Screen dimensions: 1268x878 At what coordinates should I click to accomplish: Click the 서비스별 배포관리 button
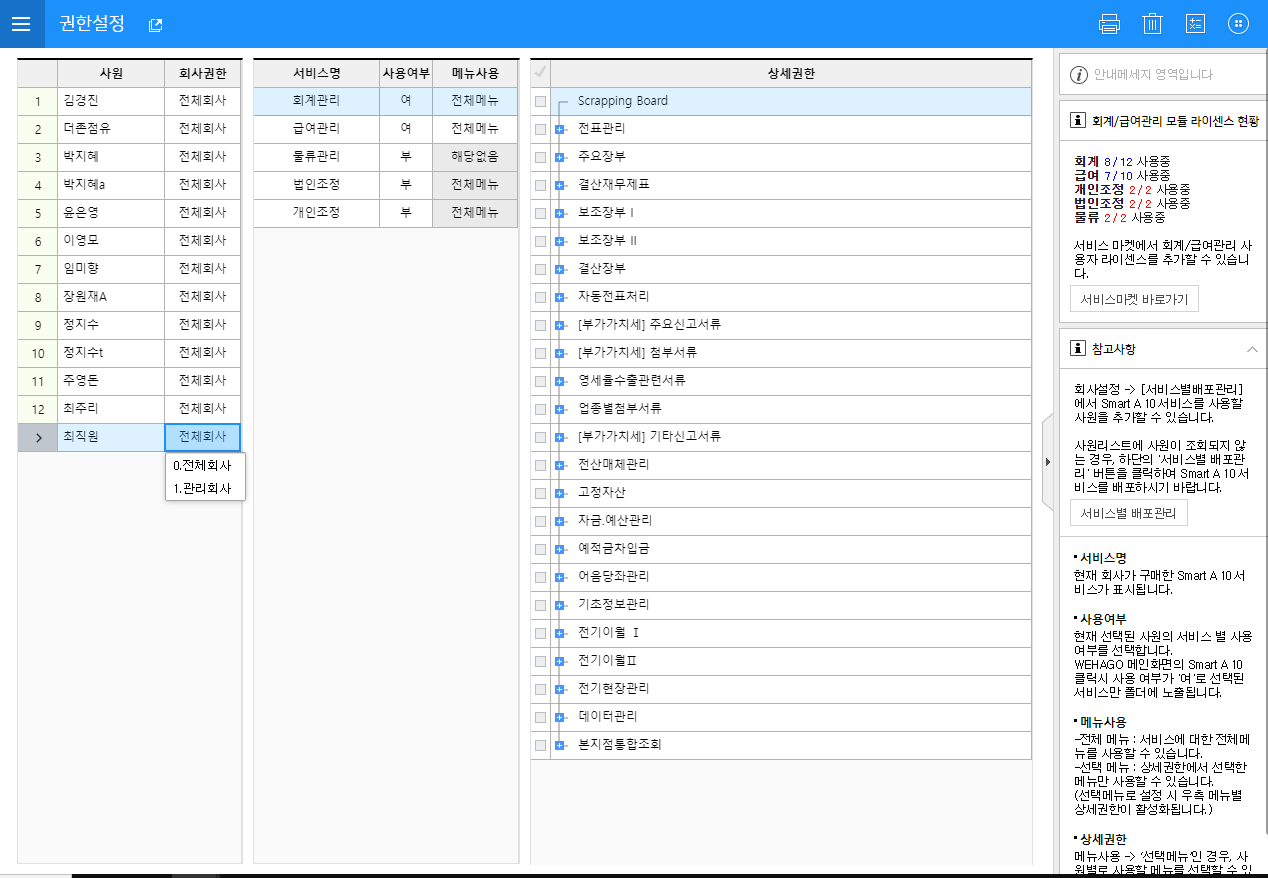[1129, 513]
